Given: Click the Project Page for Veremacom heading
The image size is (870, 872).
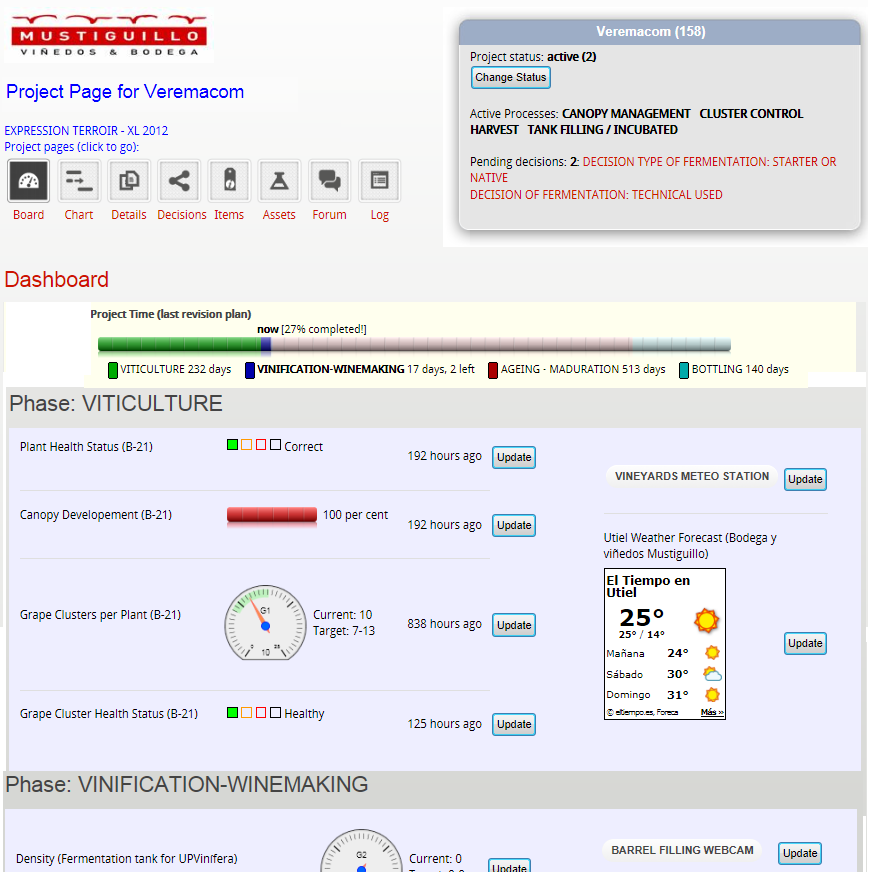Looking at the screenshot, I should pos(125,91).
